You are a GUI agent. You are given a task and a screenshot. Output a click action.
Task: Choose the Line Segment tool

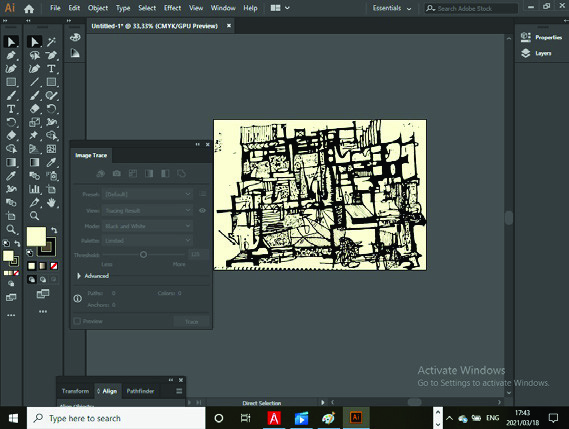(34, 82)
